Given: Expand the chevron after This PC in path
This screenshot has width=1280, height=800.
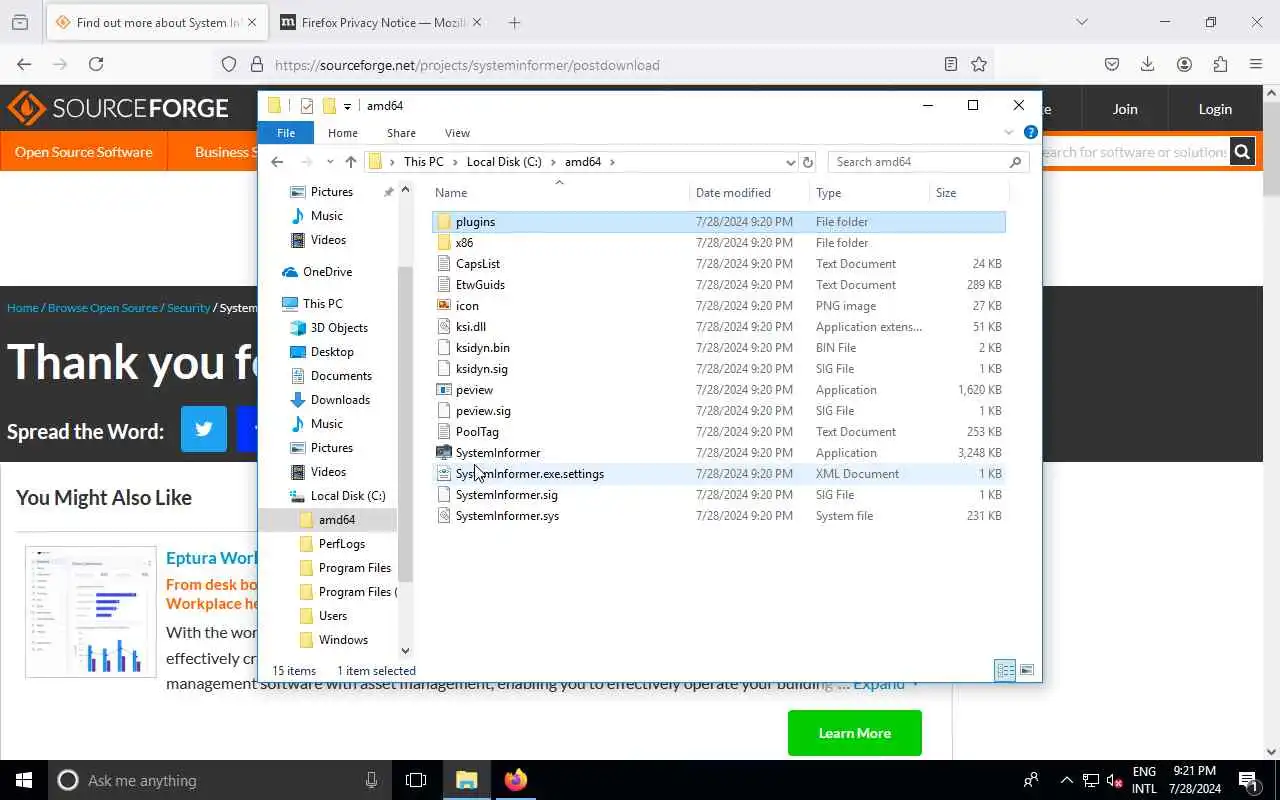Looking at the screenshot, I should (x=454, y=162).
